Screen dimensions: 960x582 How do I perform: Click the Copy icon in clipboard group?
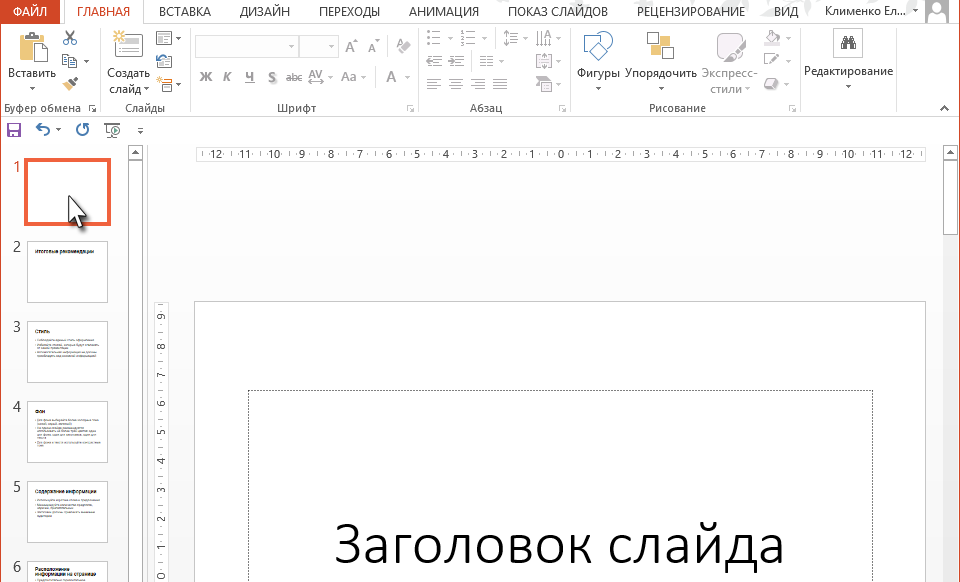click(69, 61)
